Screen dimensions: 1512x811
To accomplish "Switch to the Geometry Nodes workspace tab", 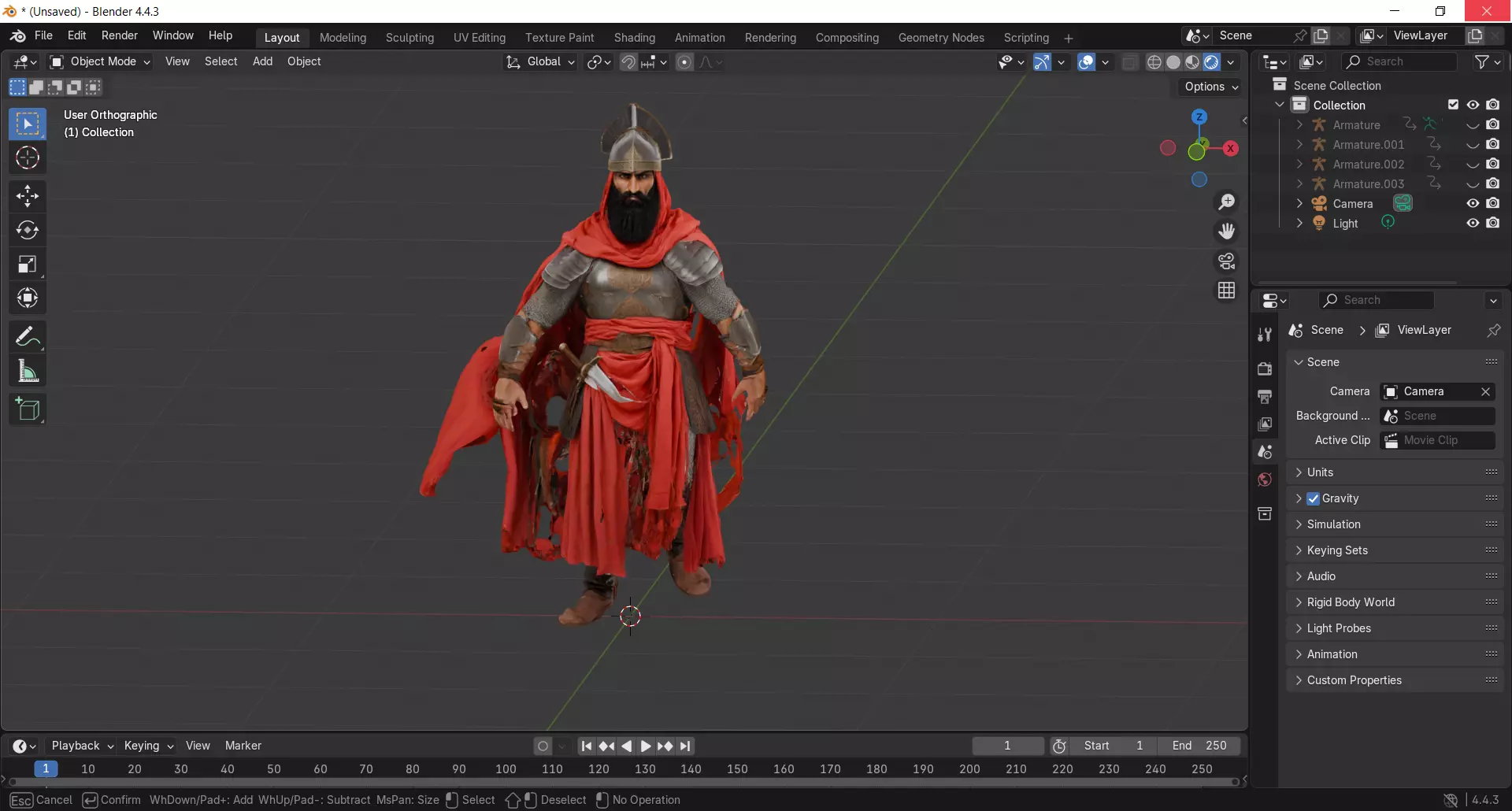I will pyautogui.click(x=941, y=38).
